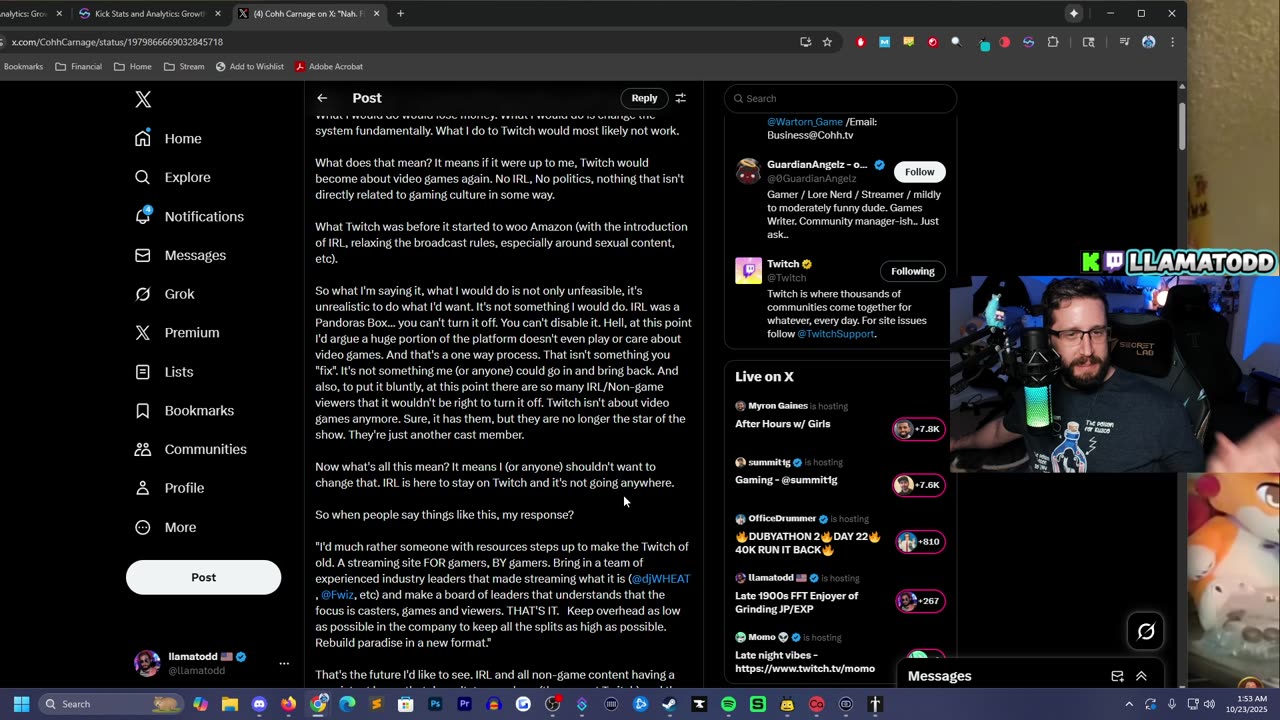Open the Twitch profile avatar
Image resolution: width=1280 pixels, height=720 pixels.
pos(748,271)
